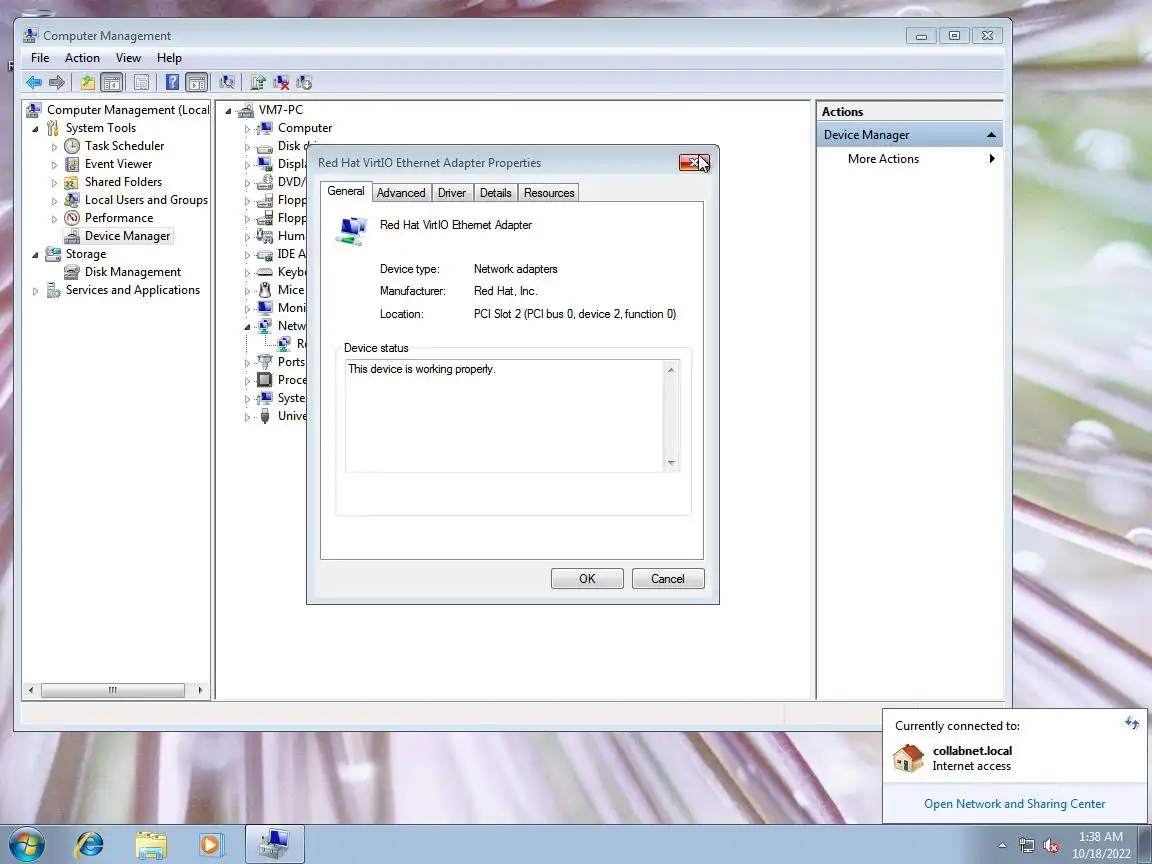This screenshot has height=864, width=1152.
Task: Click the muted volume tray icon
Action: 1051,846
